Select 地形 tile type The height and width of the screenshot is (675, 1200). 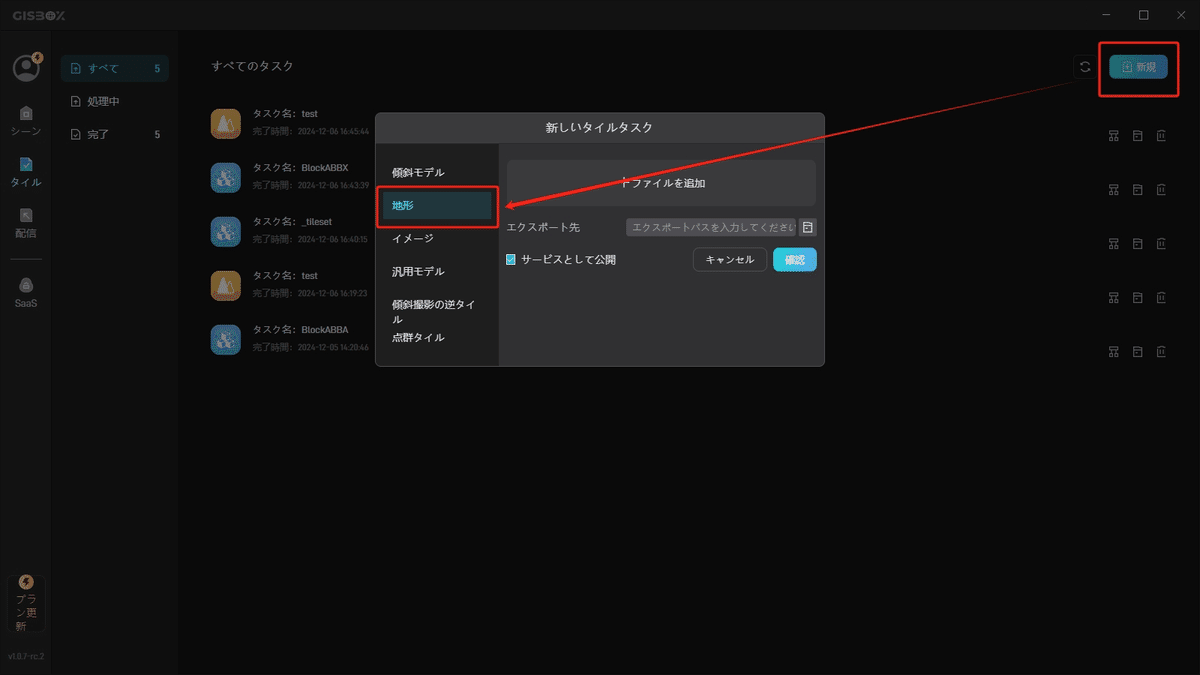[437, 205]
